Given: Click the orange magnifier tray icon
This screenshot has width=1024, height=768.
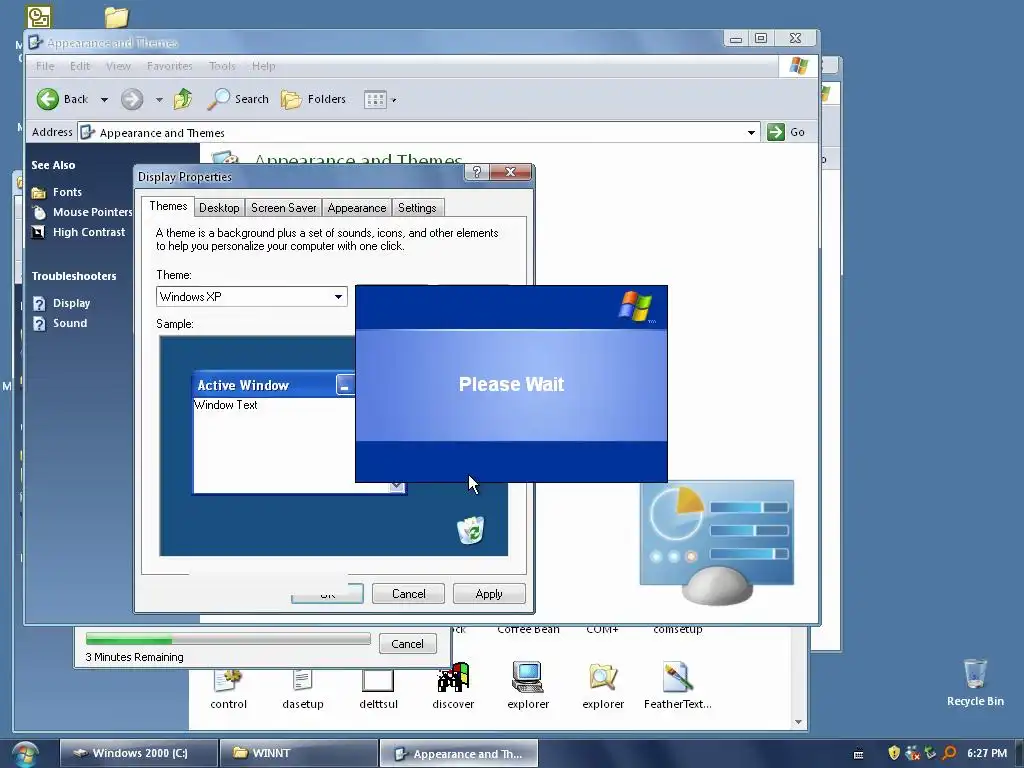Looking at the screenshot, I should (950, 753).
